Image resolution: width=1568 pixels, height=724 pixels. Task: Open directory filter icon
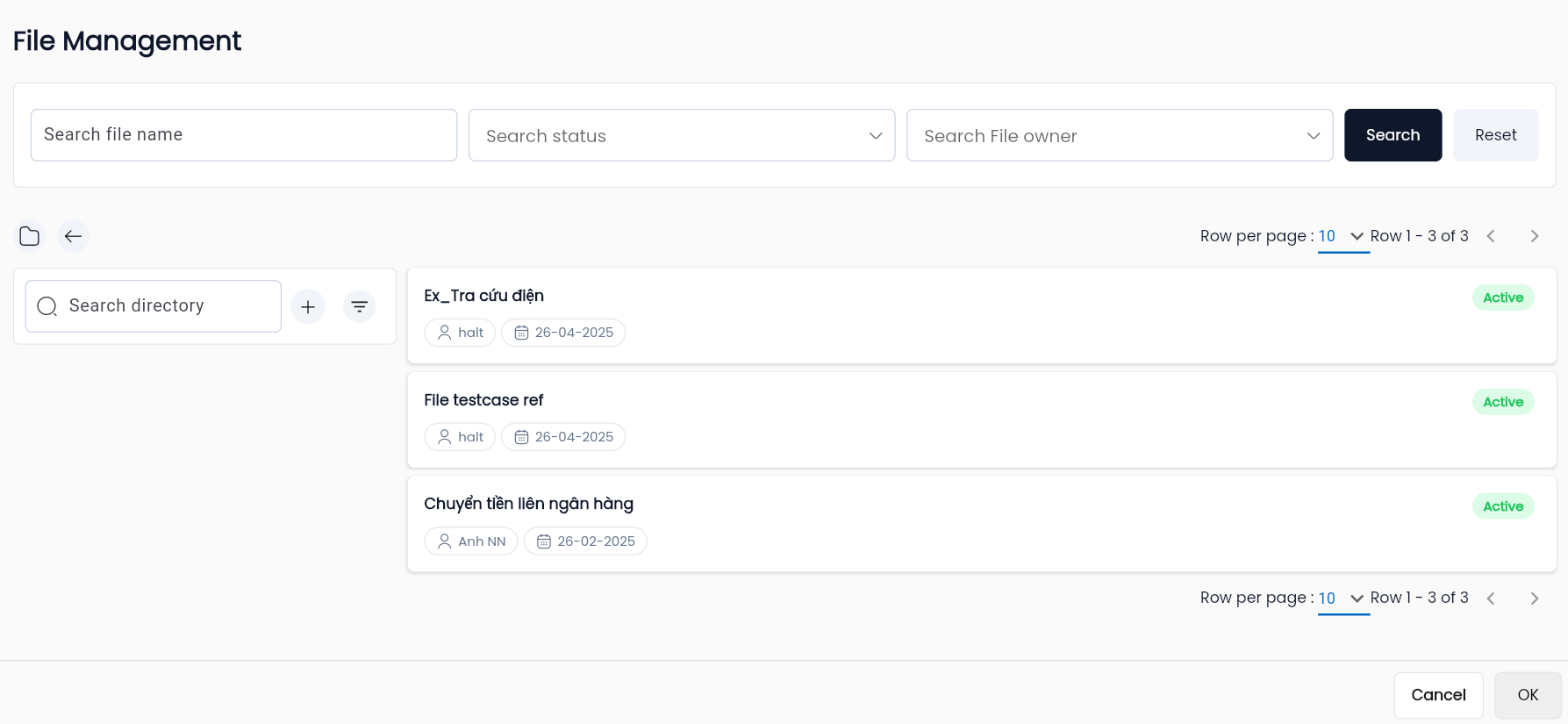point(360,306)
